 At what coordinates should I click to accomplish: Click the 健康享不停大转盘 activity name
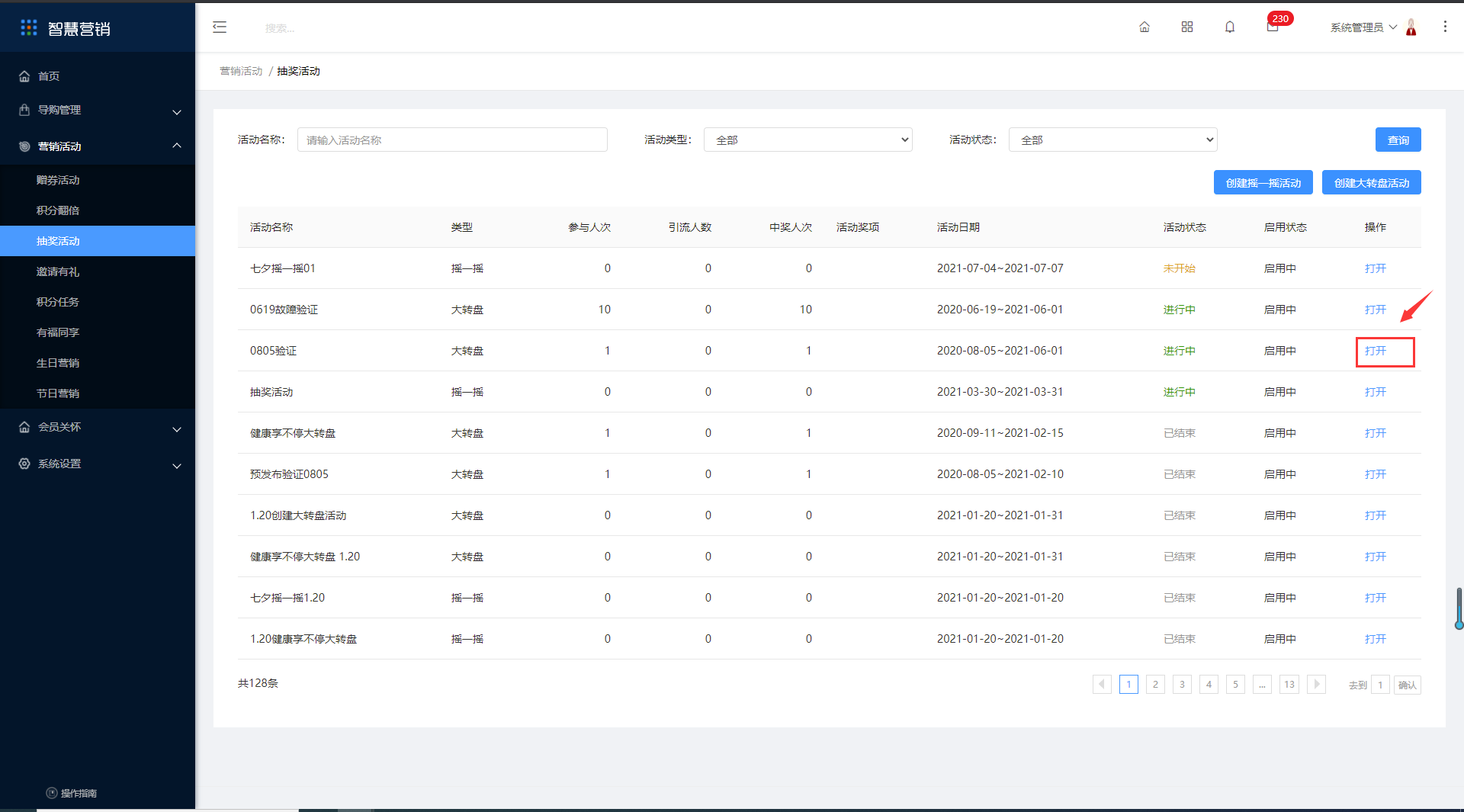pos(293,433)
